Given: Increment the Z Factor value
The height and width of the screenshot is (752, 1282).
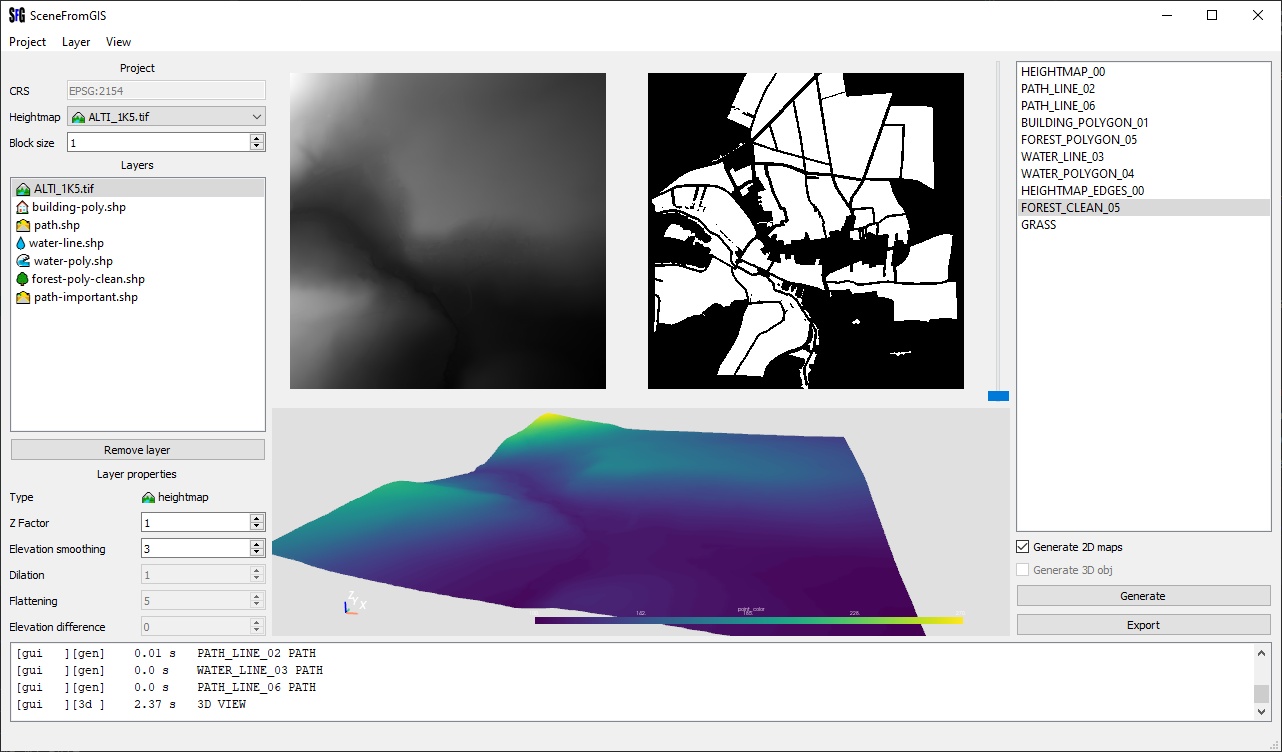Looking at the screenshot, I should (x=257, y=518).
